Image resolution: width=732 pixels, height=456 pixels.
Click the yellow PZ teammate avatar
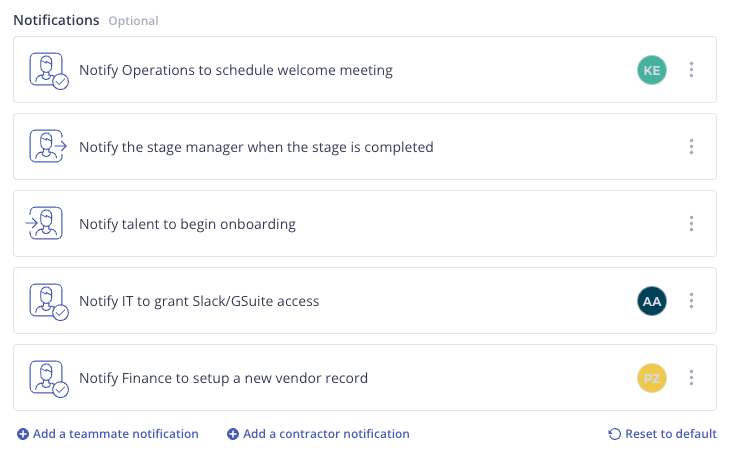(652, 378)
